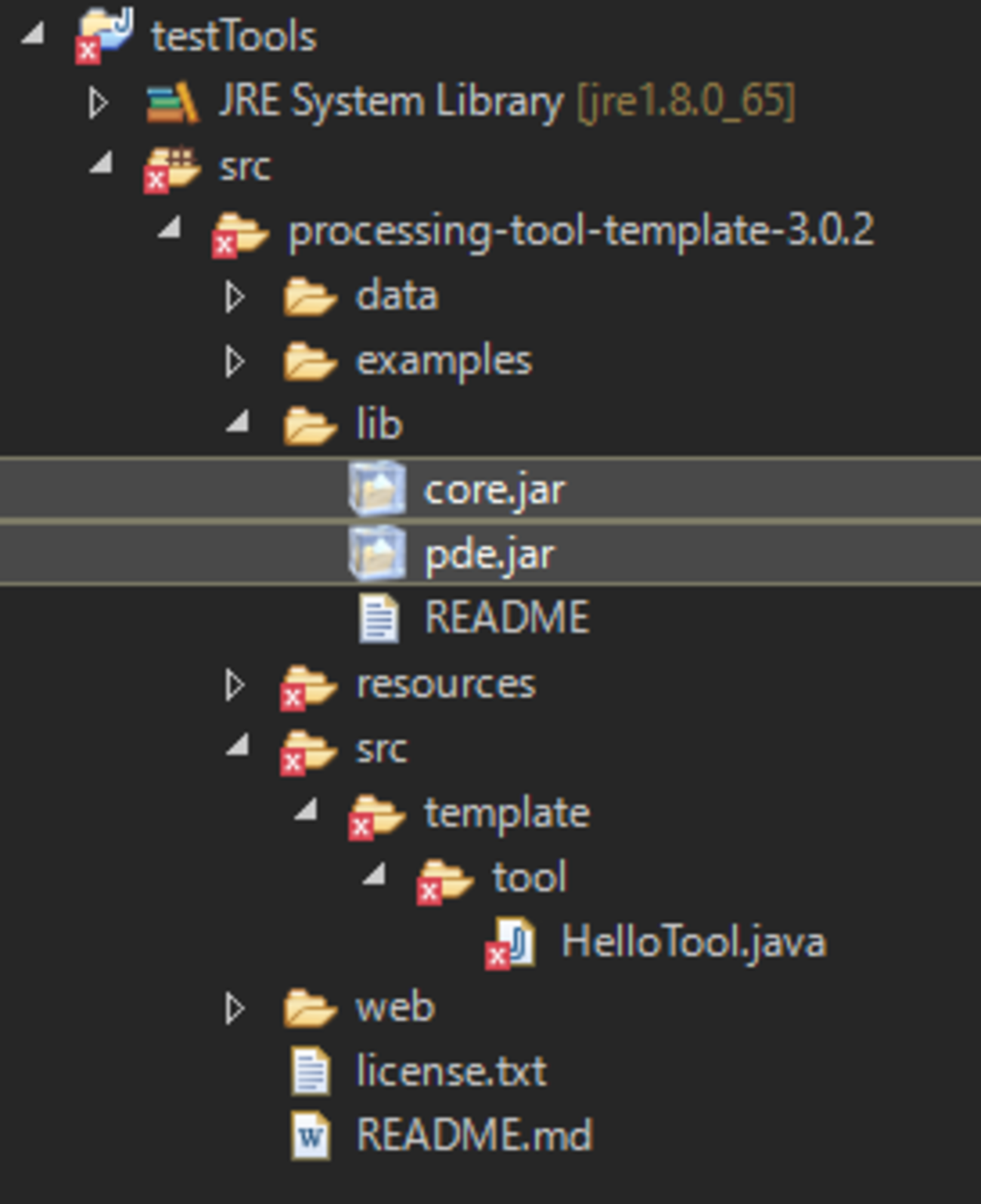The height and width of the screenshot is (1204, 981).
Task: Click the testTools Java project icon
Action: click(x=106, y=35)
